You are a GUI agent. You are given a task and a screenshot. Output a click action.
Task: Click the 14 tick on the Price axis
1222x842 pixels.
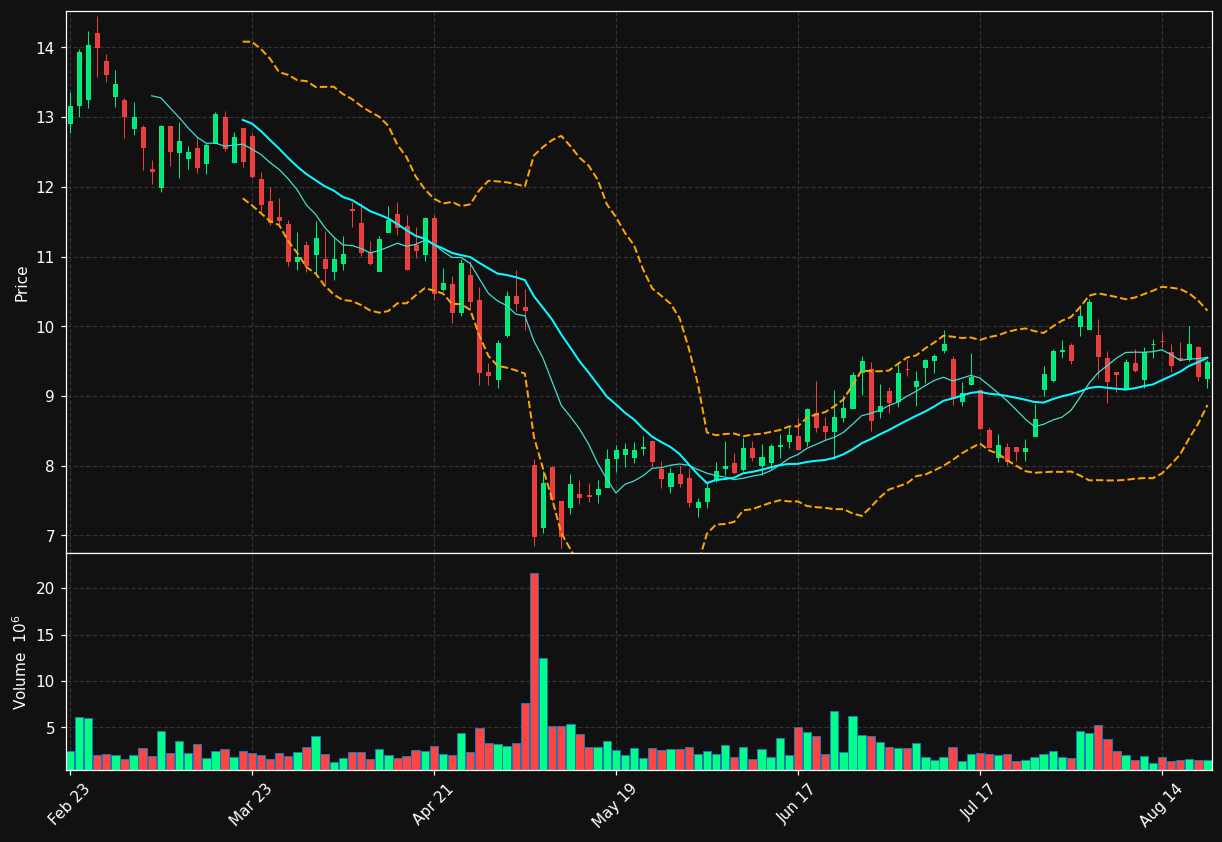45,47
